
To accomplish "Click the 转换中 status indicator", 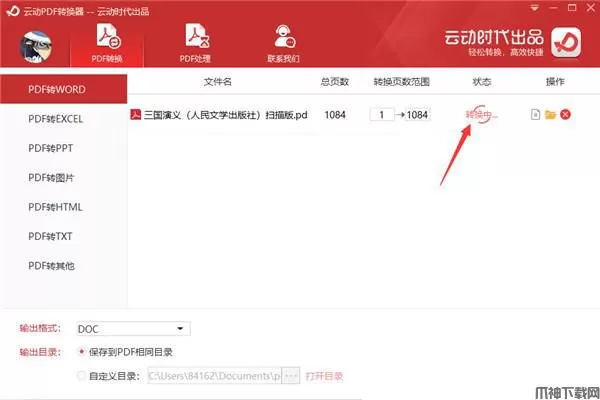I will [x=481, y=114].
